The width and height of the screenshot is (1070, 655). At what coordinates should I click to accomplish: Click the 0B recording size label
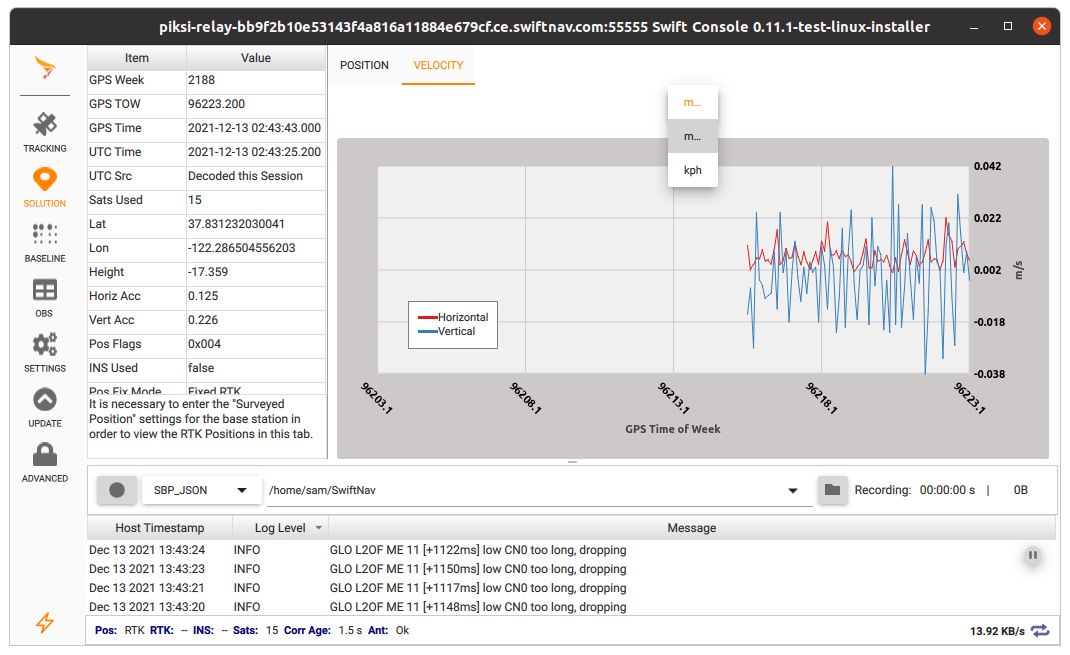[x=1020, y=490]
